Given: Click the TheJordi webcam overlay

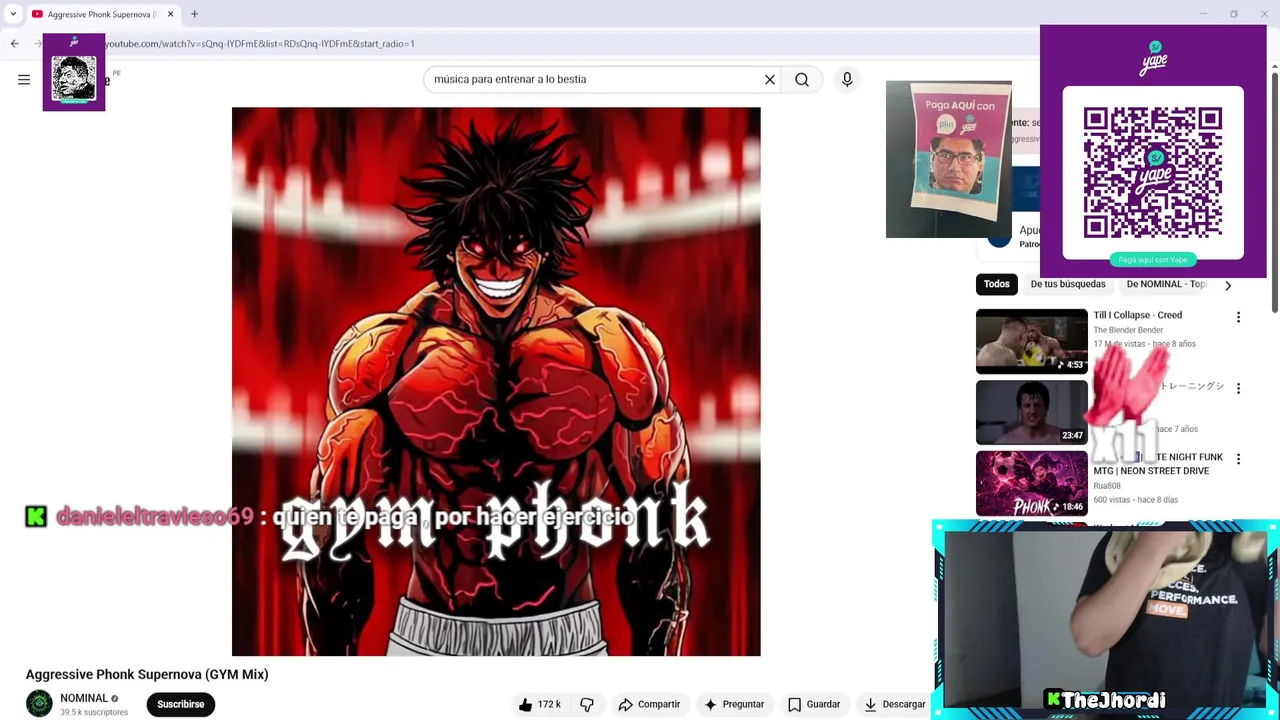Looking at the screenshot, I should click(x=1105, y=620).
